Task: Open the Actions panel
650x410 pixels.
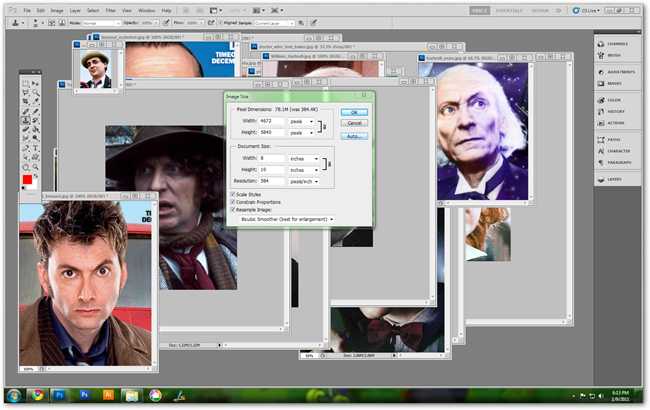Action: [614, 123]
